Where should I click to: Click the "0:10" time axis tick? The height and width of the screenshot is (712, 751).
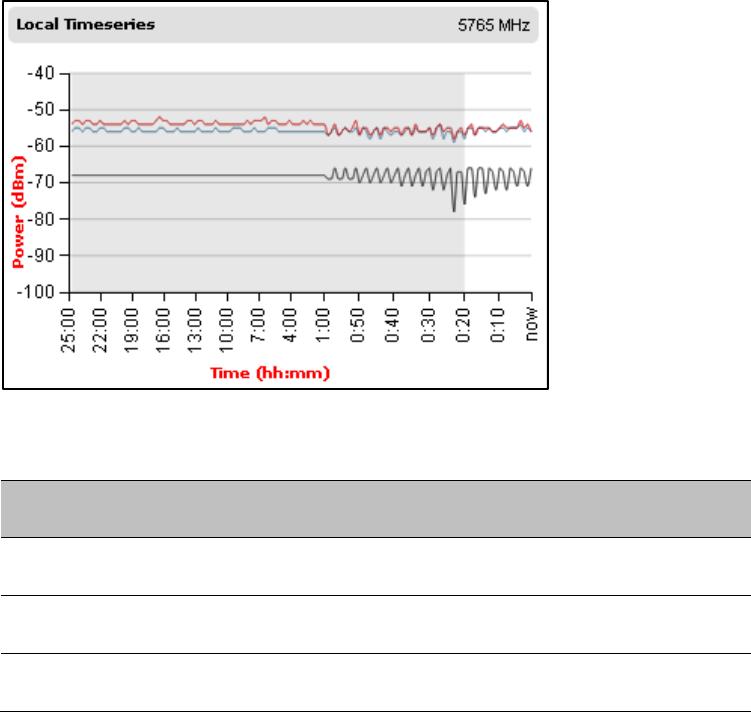click(498, 326)
